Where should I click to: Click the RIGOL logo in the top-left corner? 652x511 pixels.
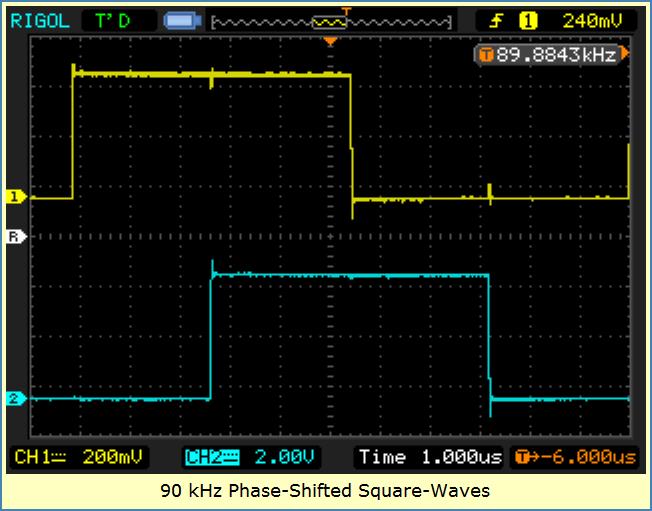(x=40, y=19)
